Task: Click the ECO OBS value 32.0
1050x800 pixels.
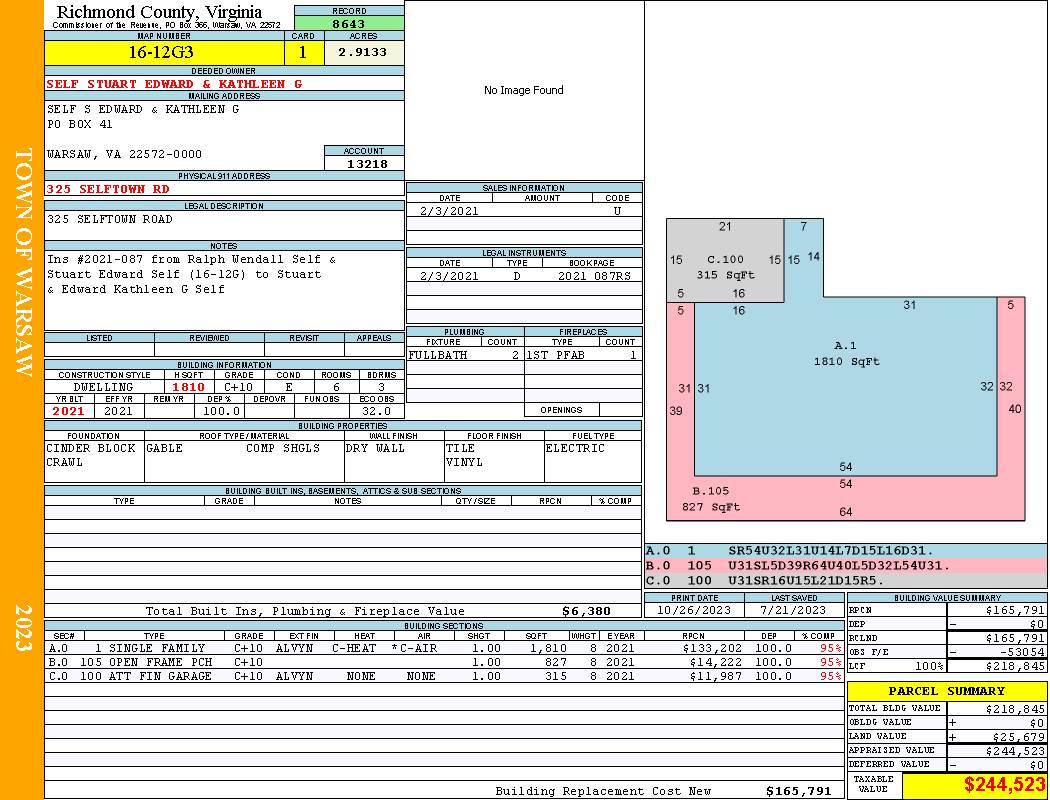Action: [x=376, y=411]
